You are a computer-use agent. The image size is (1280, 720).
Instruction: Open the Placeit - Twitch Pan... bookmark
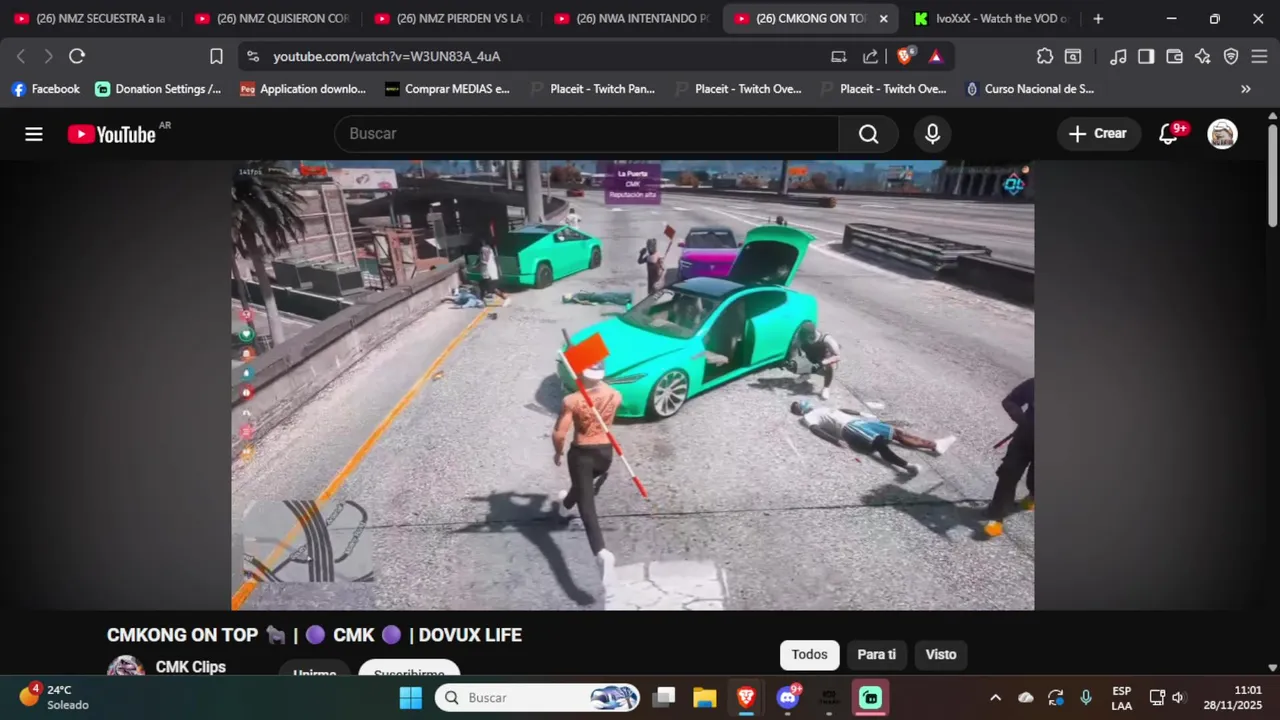coord(593,89)
